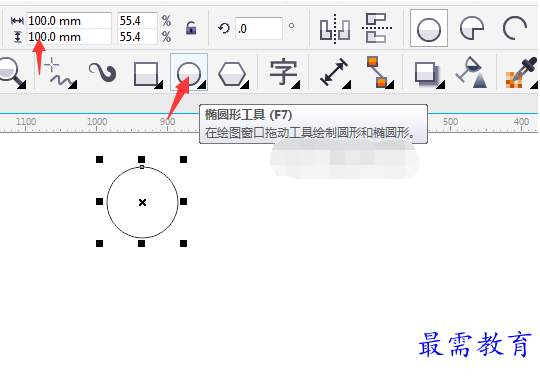Select the Text tool
Viewport: 540px width, 376px height.
283,72
